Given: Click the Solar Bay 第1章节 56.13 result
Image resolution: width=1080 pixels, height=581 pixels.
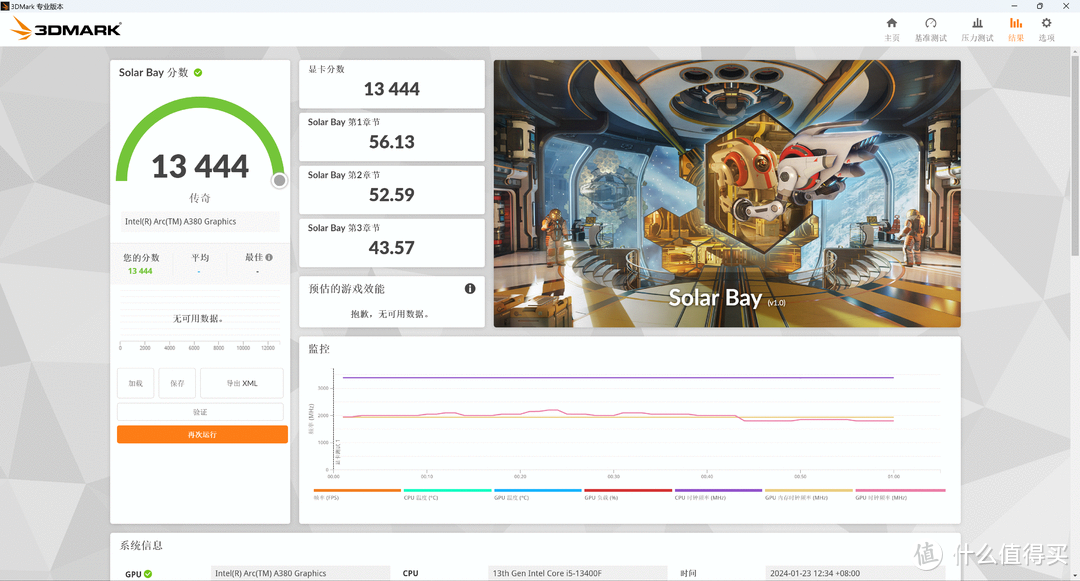Looking at the screenshot, I should [x=391, y=137].
